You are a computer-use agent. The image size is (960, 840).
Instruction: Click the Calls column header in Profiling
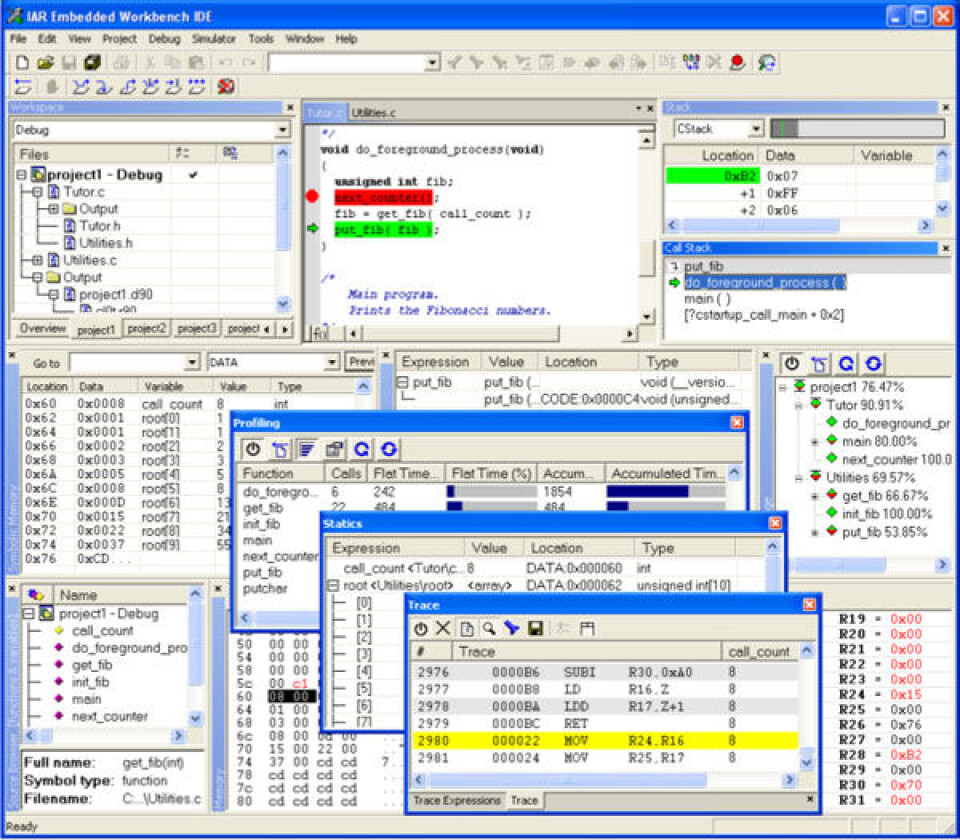(x=346, y=473)
